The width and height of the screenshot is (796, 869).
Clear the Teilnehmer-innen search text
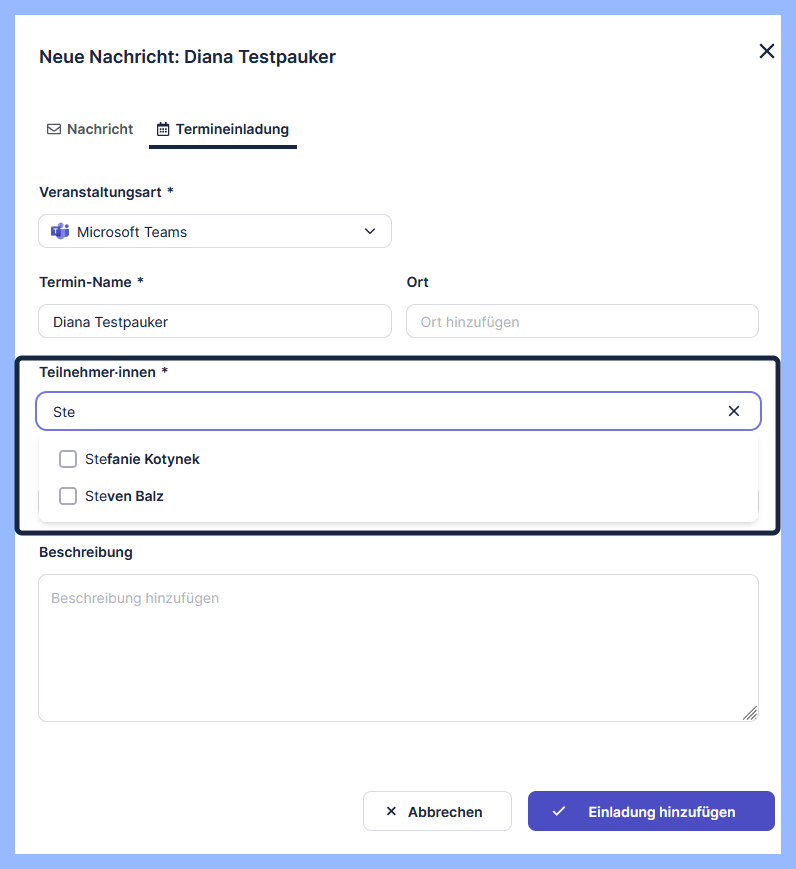(x=734, y=411)
